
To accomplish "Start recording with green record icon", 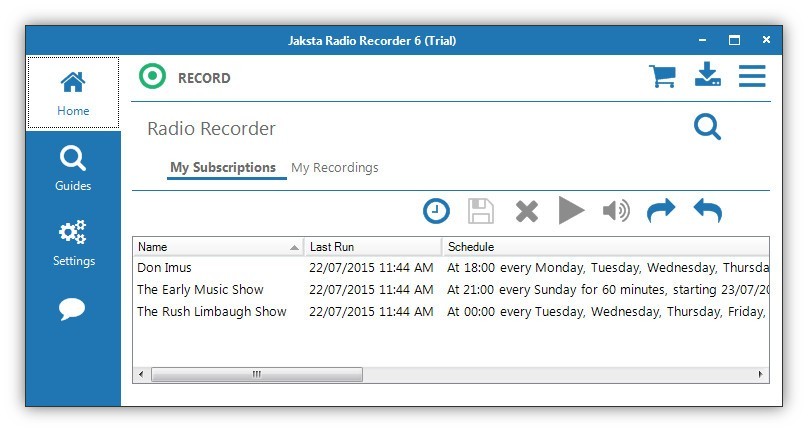I will click(153, 77).
